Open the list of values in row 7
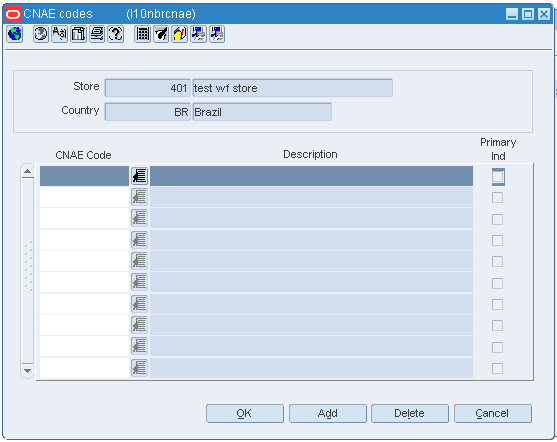The width and height of the screenshot is (557, 442). tap(140, 304)
